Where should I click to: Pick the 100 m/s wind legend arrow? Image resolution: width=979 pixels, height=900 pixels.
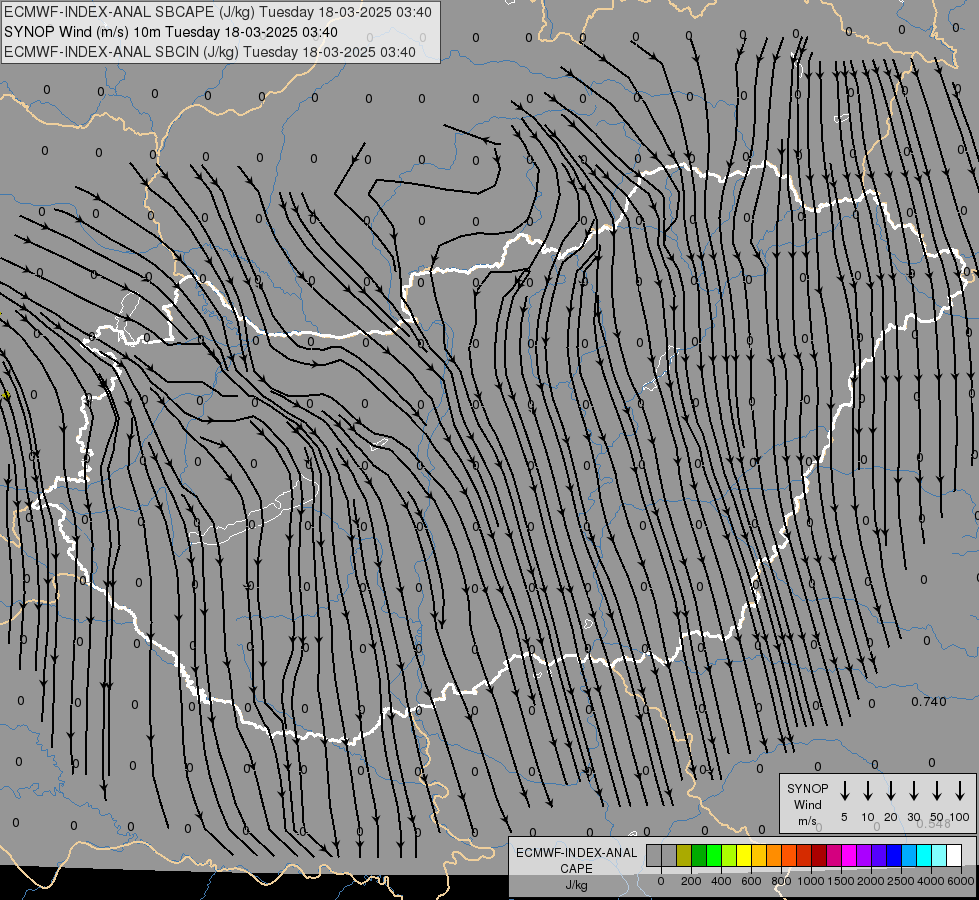[960, 790]
